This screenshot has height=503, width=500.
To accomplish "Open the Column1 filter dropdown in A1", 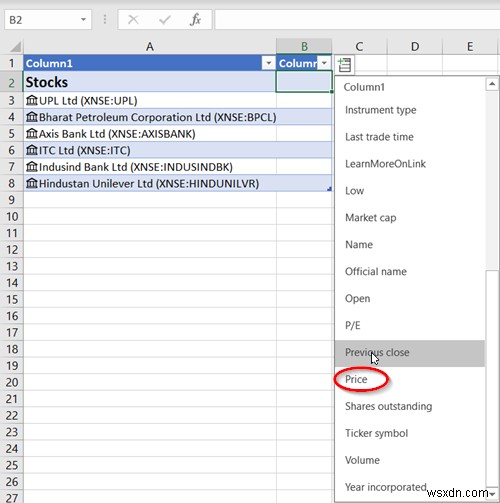I will click(x=268, y=63).
